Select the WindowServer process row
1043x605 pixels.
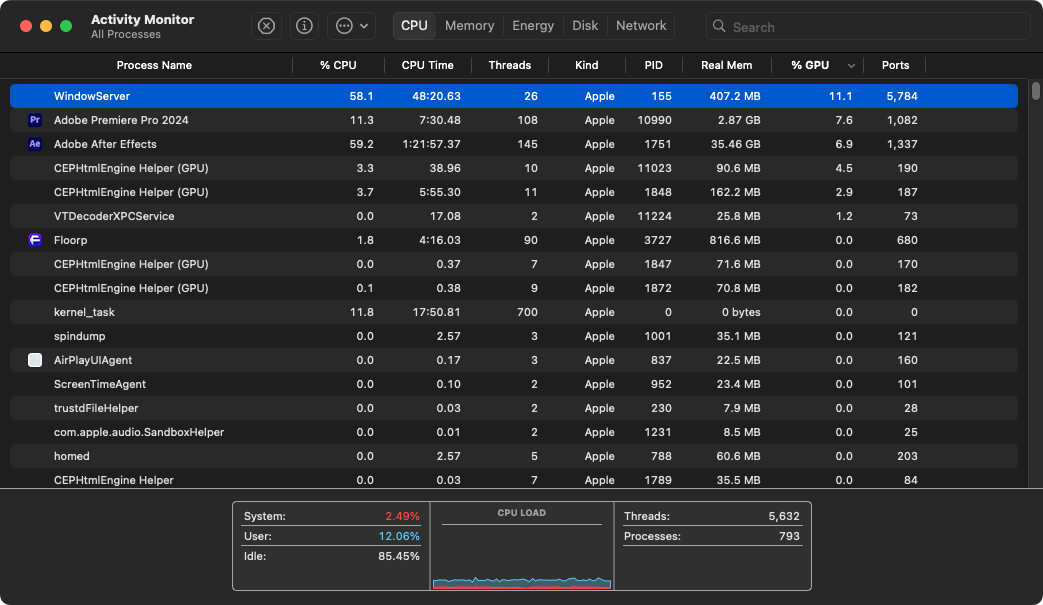click(x=514, y=96)
